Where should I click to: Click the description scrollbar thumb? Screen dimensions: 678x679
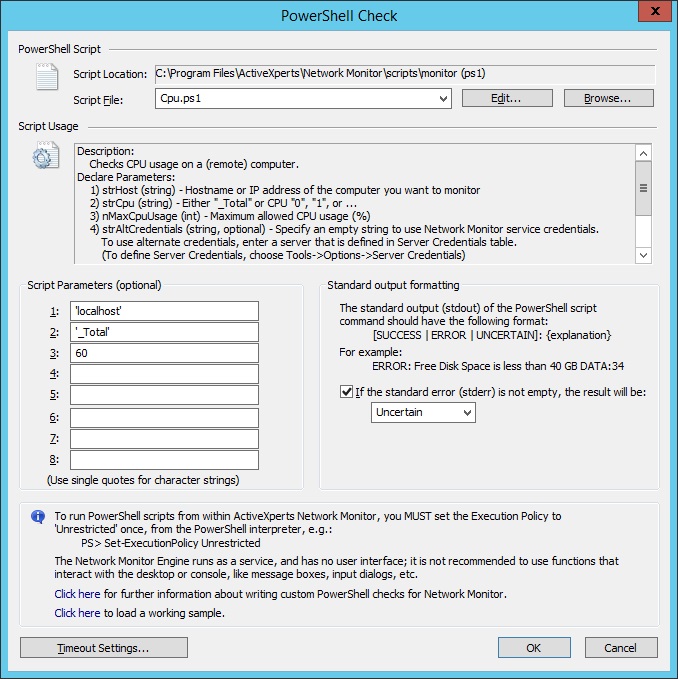(x=644, y=188)
